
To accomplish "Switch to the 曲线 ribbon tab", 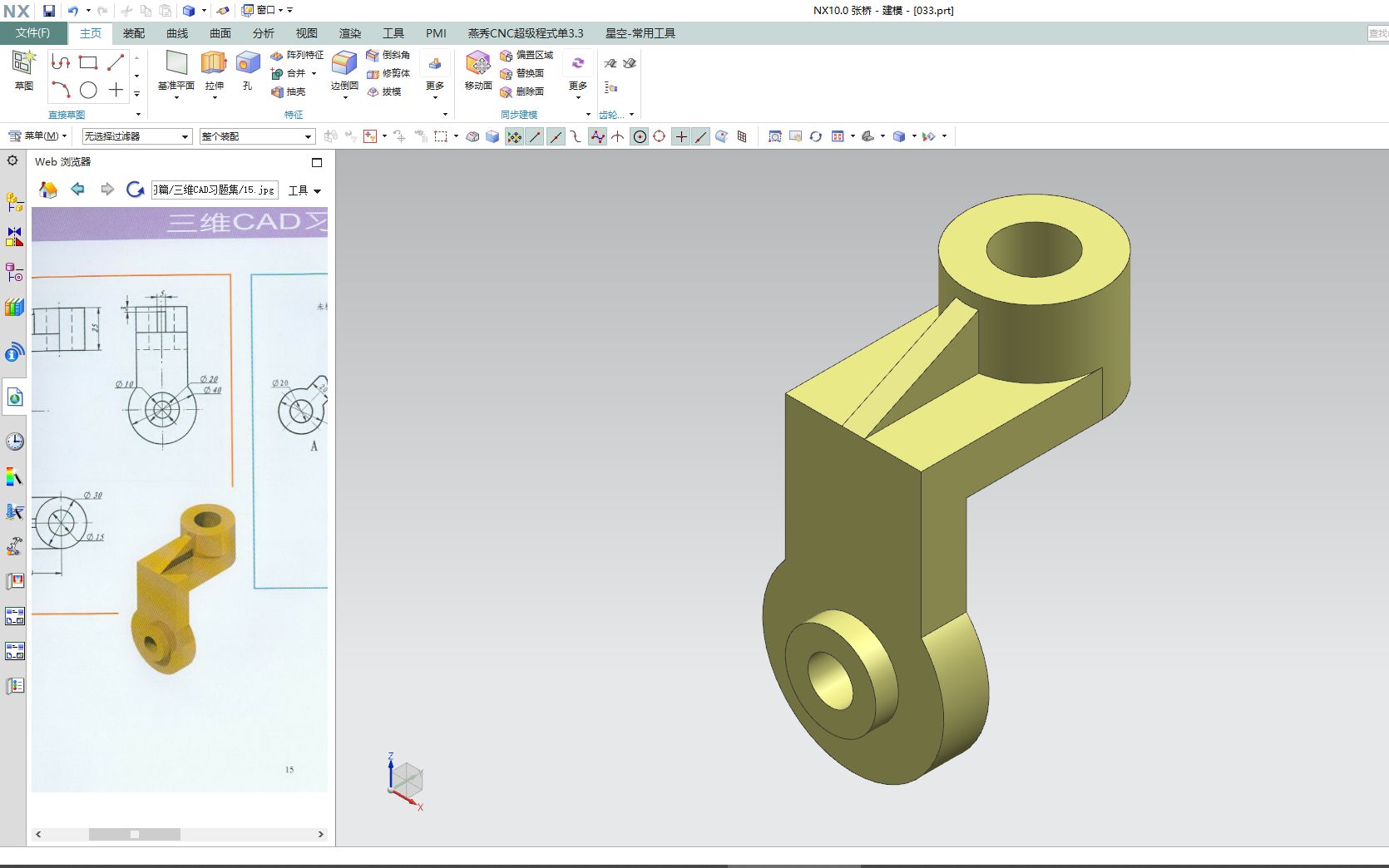I will [177, 33].
